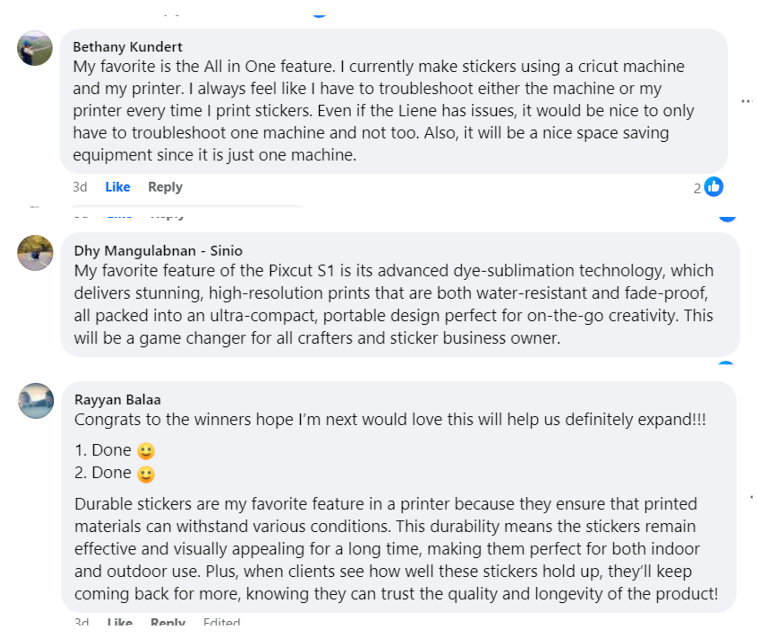
Task: Open Dhy Mangulabnan - Sinio's avatar
Action: tap(35, 253)
